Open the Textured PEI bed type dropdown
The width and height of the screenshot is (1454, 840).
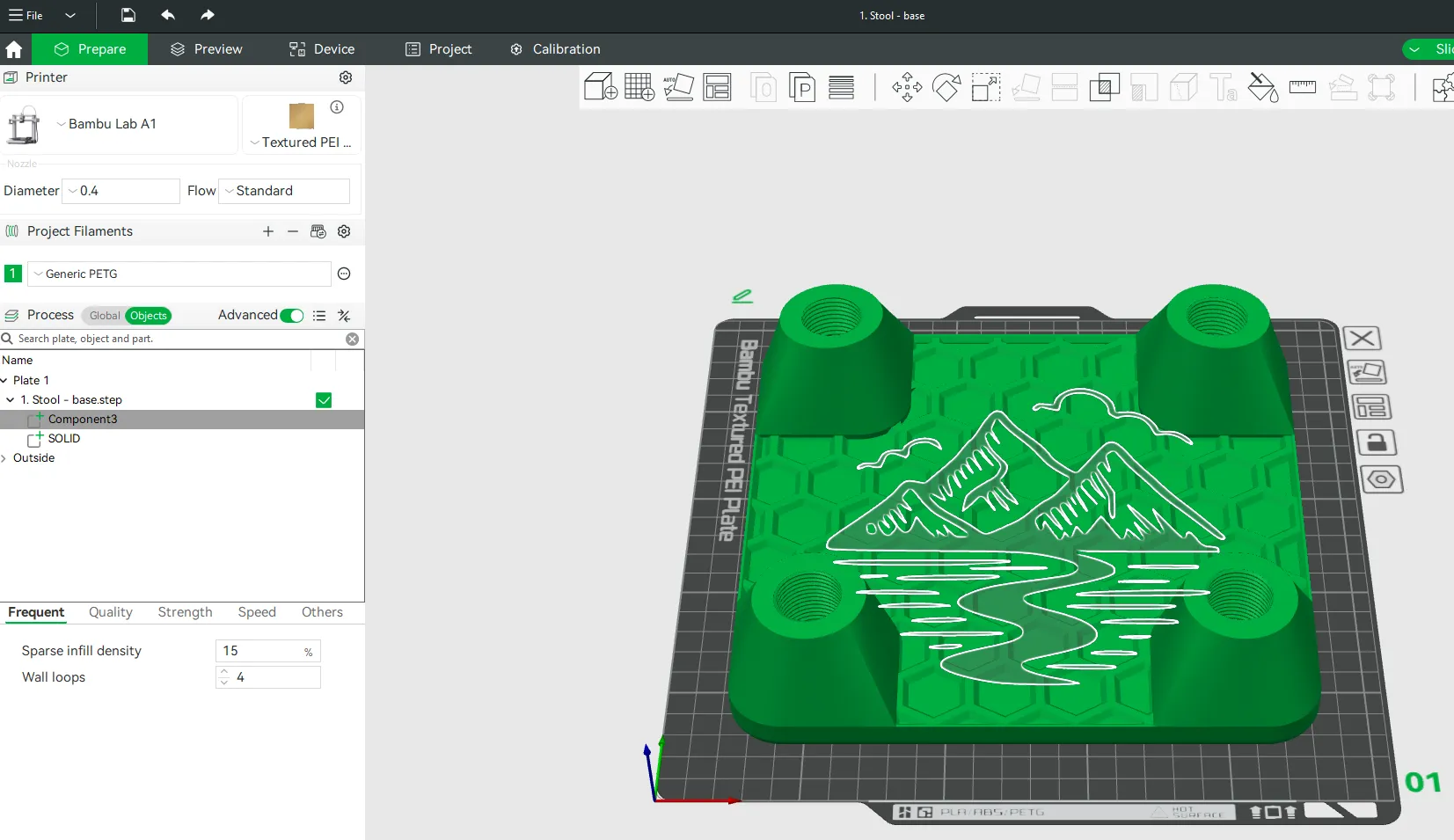pos(301,142)
